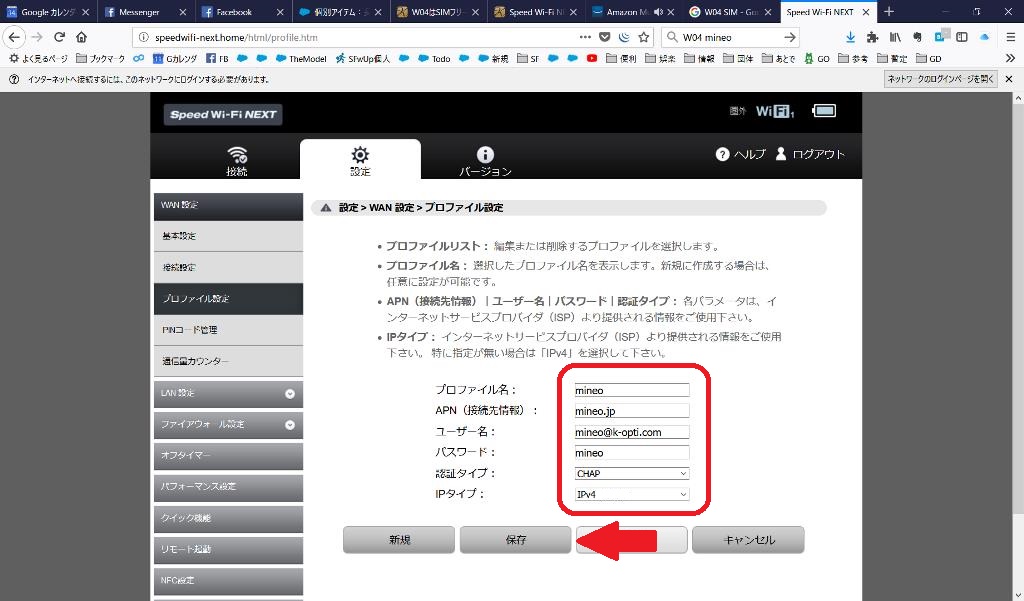The width and height of the screenshot is (1024, 601).
Task: Go back to the previous page
Action: point(14,37)
